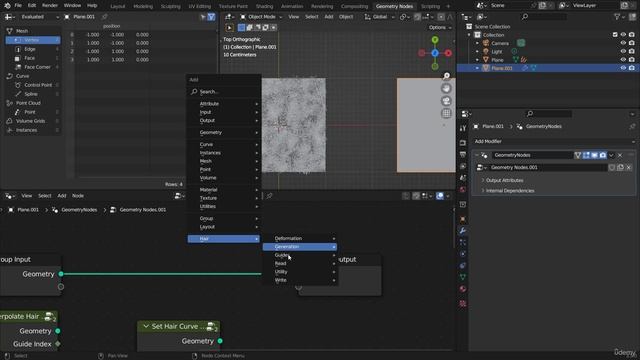640x360 pixels.
Task: Open the Generation submenu under Hair
Action: pos(300,247)
